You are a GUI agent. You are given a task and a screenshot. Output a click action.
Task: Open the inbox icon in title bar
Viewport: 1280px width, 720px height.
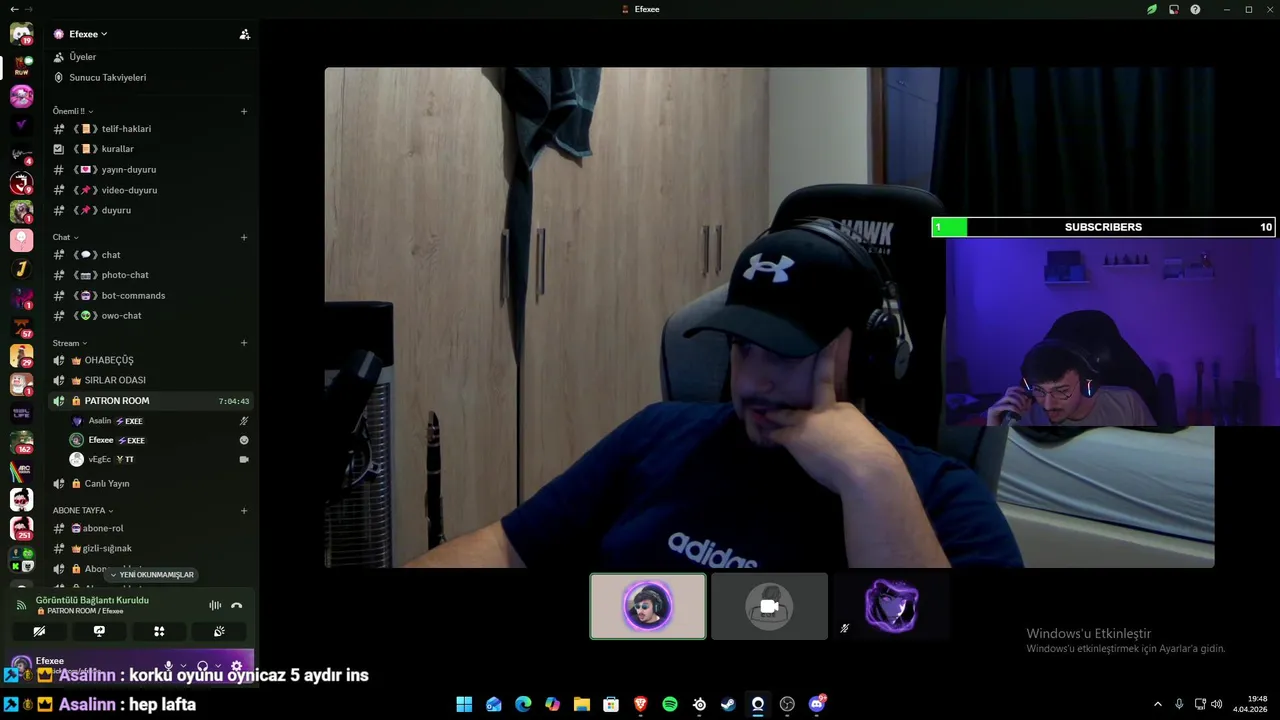[1174, 9]
